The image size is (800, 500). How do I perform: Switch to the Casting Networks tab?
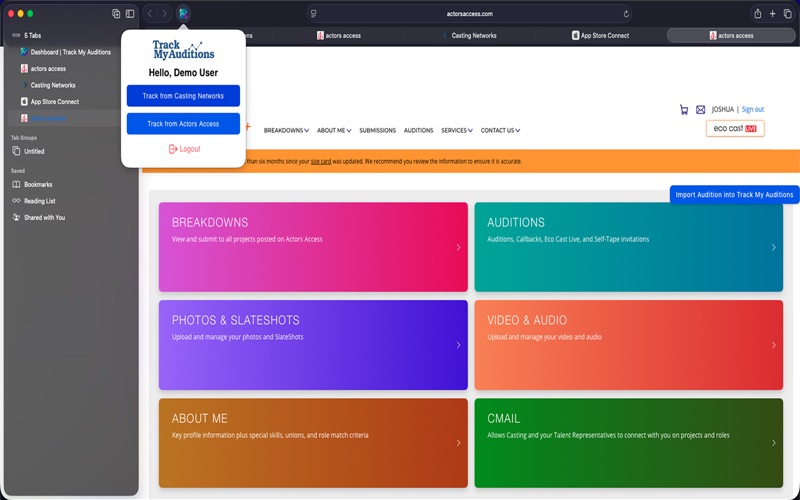[x=469, y=36]
